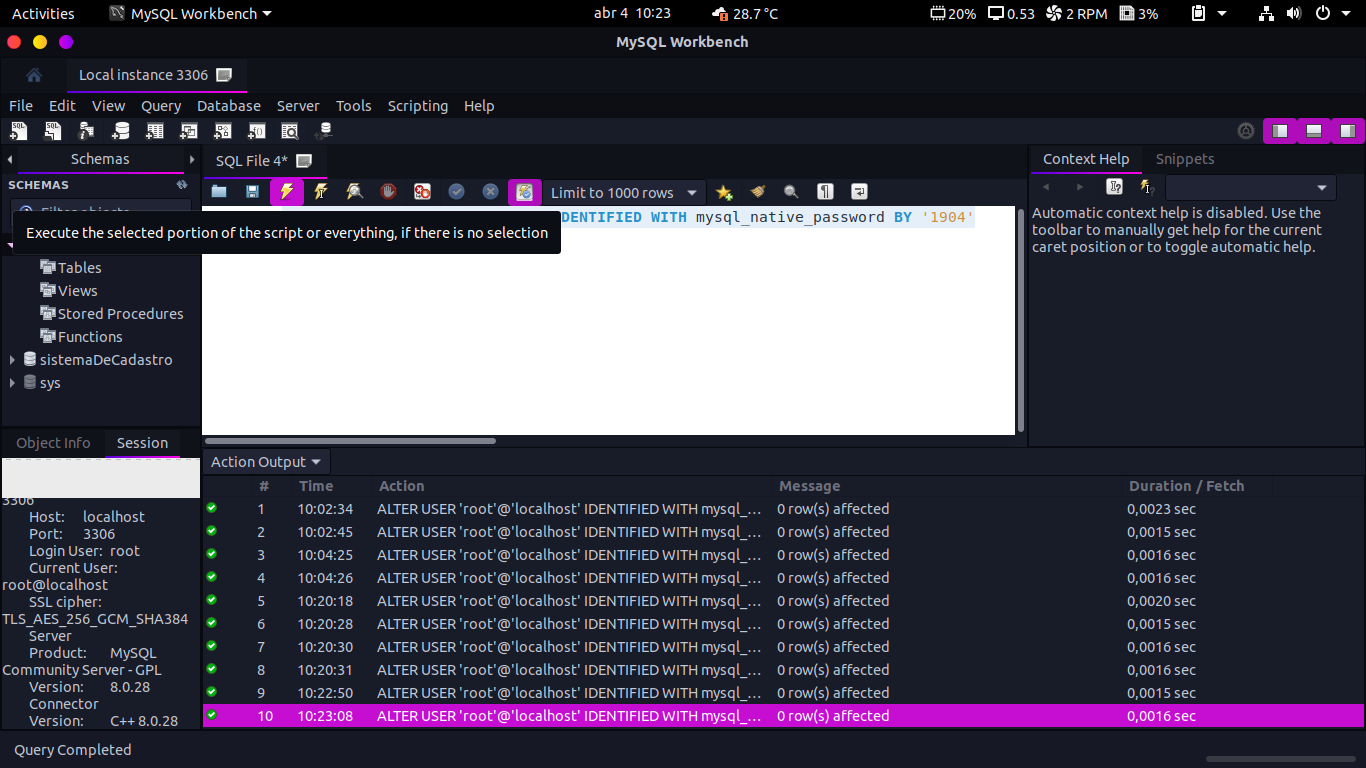Viewport: 1366px width, 768px height.
Task: Open the system power menu
Action: tap(1332, 14)
